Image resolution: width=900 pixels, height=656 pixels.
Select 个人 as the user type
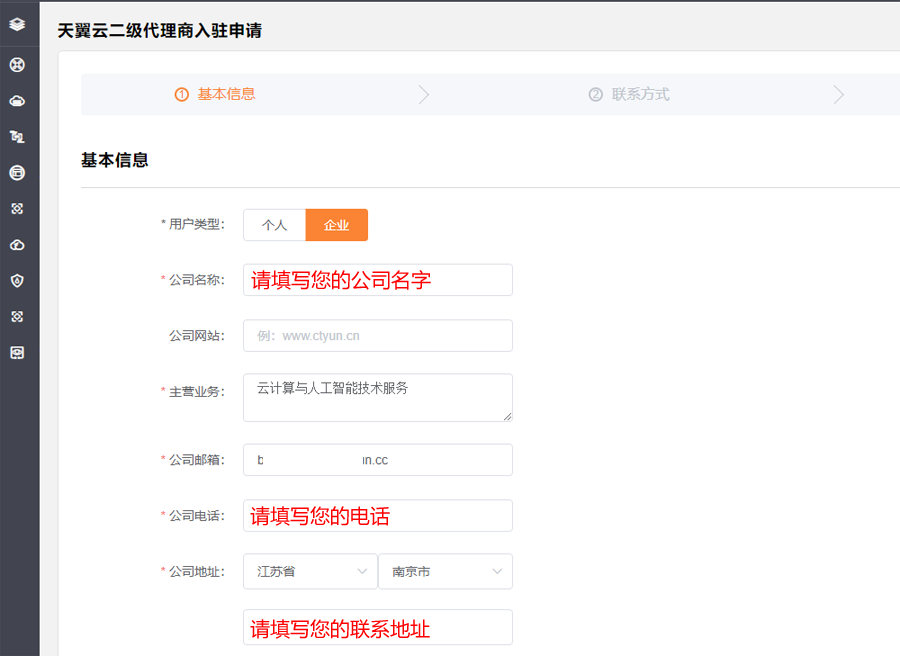[274, 225]
